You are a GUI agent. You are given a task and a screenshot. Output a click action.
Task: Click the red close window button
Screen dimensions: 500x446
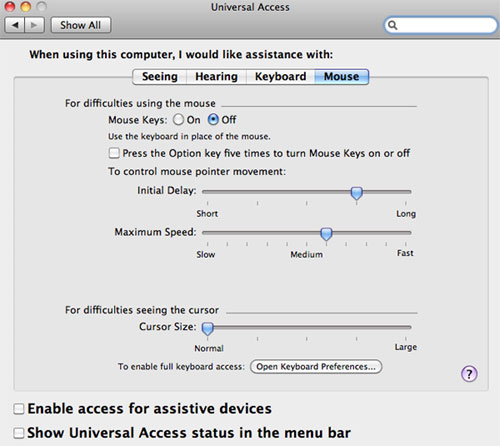[10, 6]
